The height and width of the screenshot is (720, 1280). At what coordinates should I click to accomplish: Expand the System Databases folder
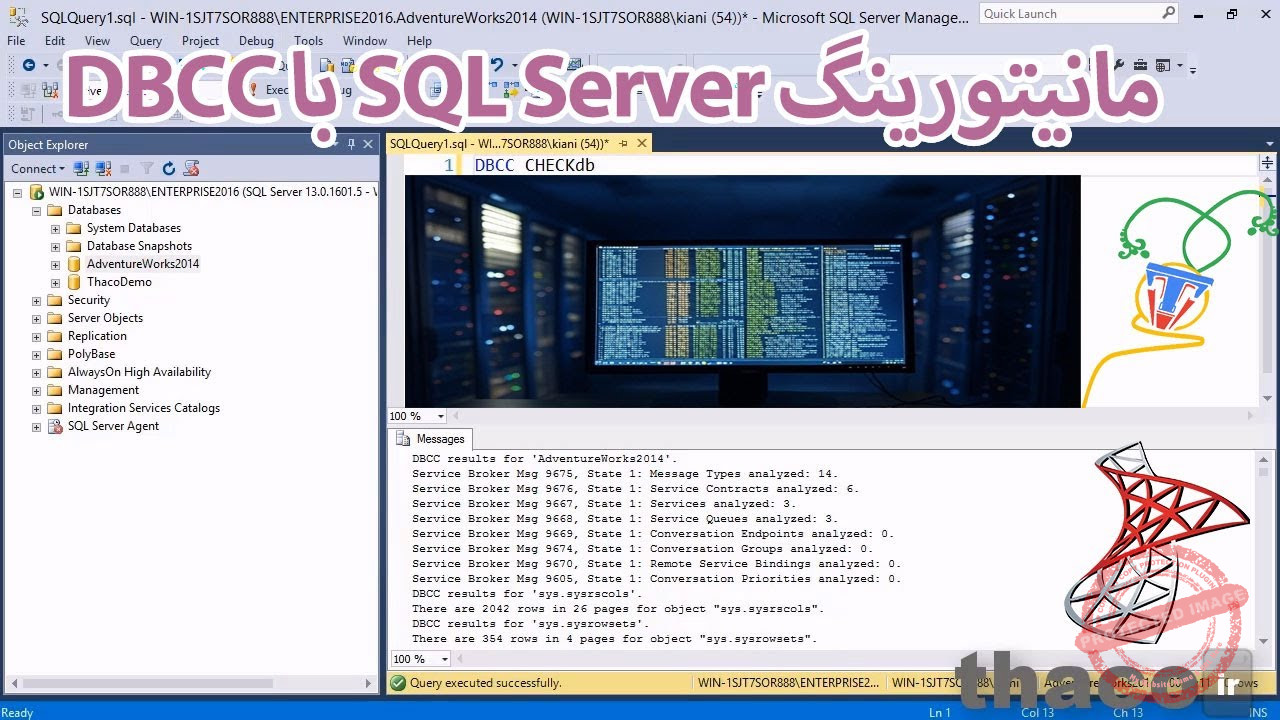[x=56, y=228]
